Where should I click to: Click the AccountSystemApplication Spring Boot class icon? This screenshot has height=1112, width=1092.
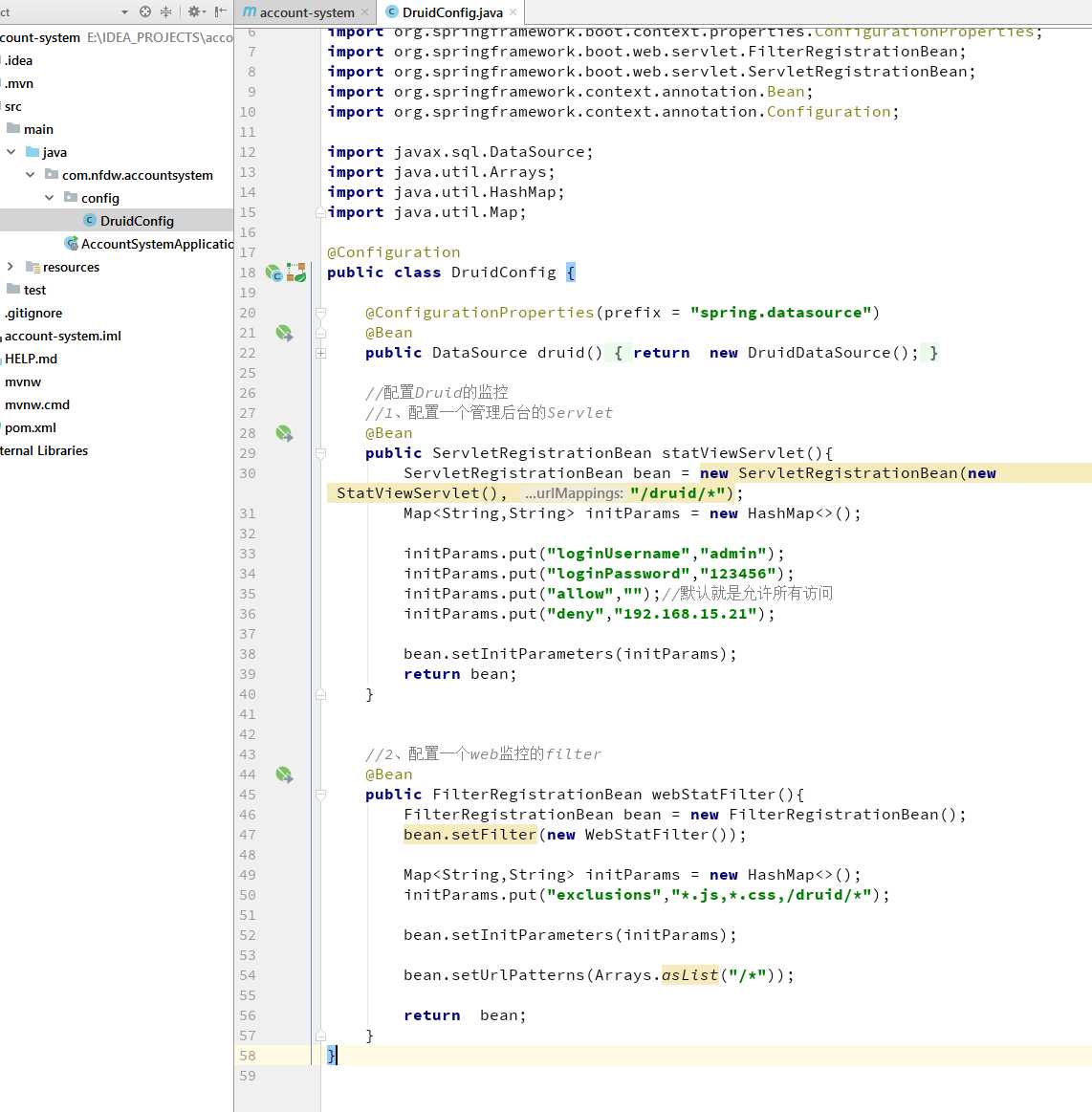point(71,244)
